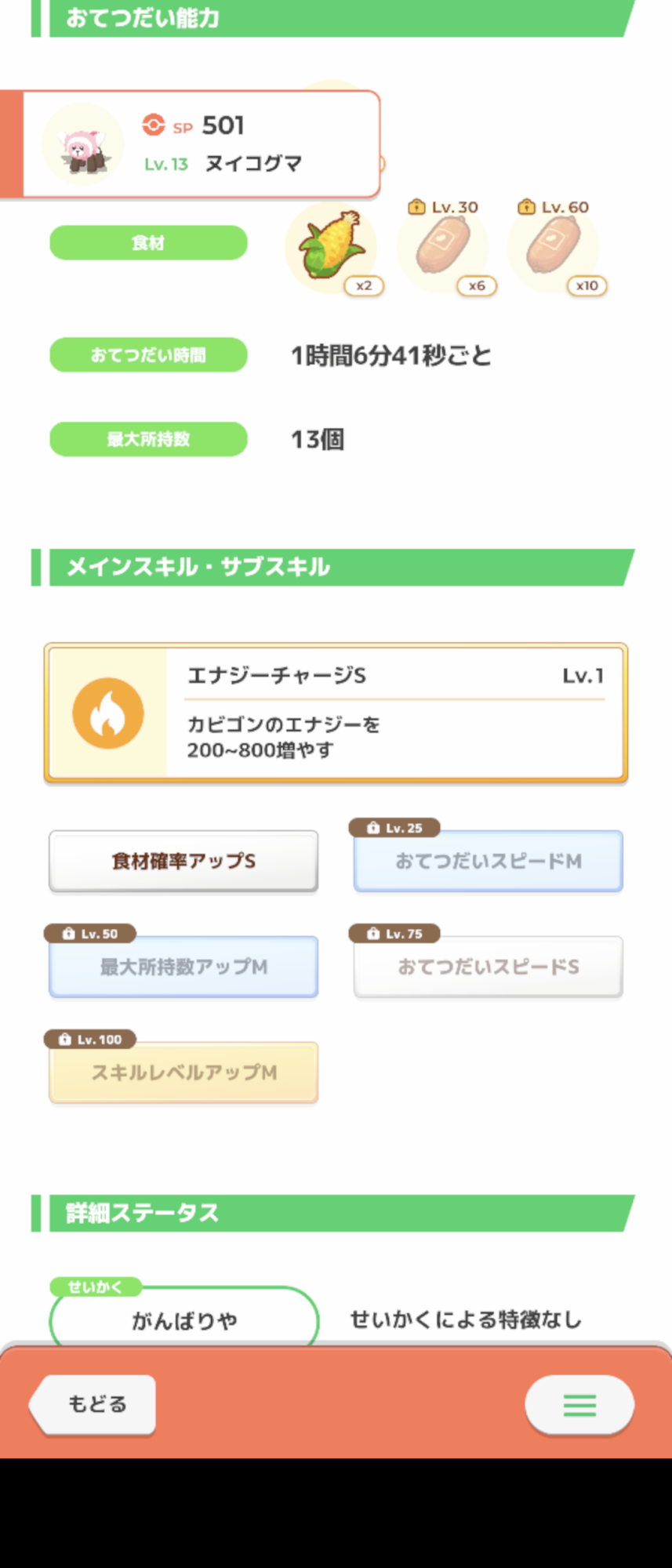Tap the がんばりや nature box
The width and height of the screenshot is (672, 1568).
(183, 1320)
